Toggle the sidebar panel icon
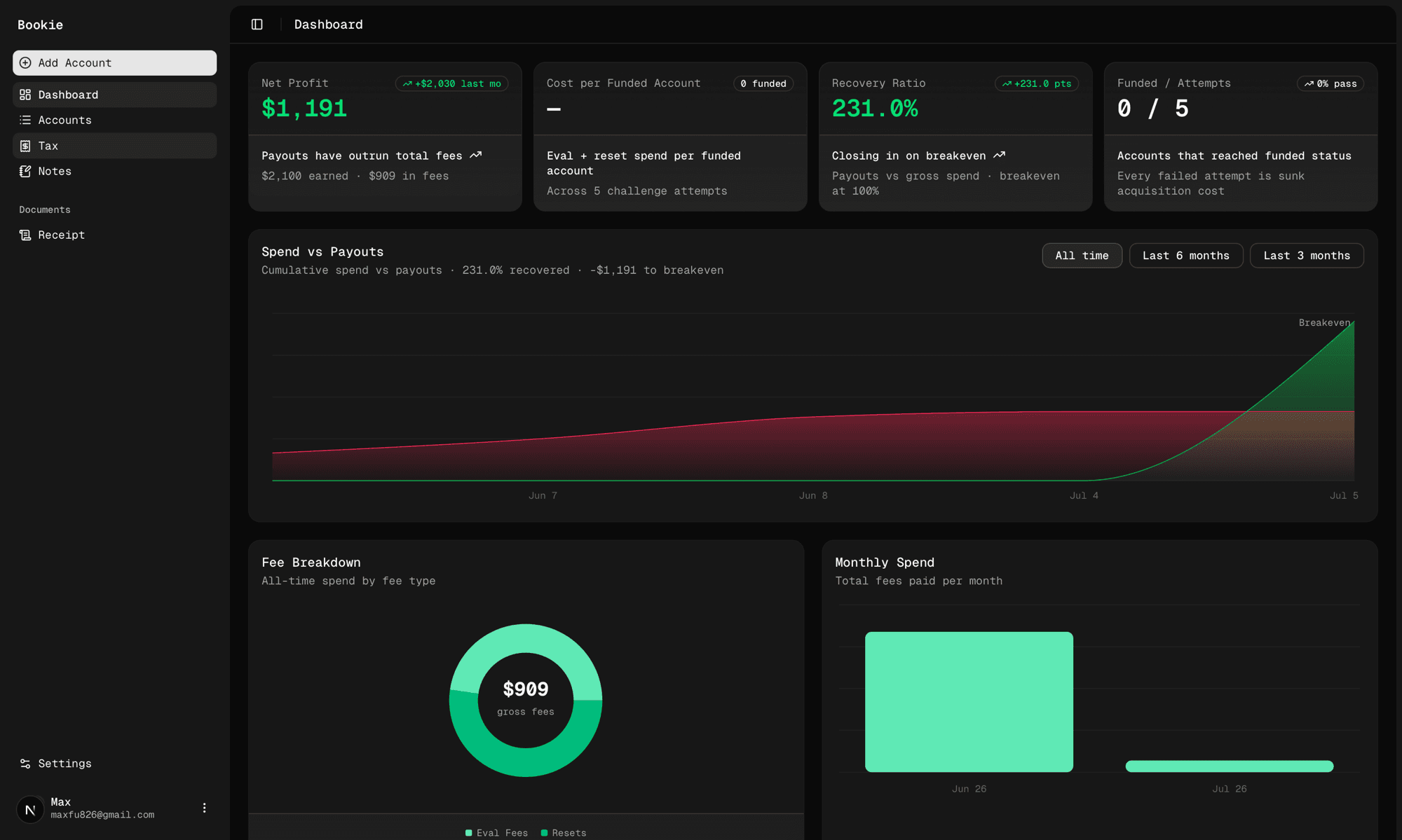 click(x=257, y=25)
